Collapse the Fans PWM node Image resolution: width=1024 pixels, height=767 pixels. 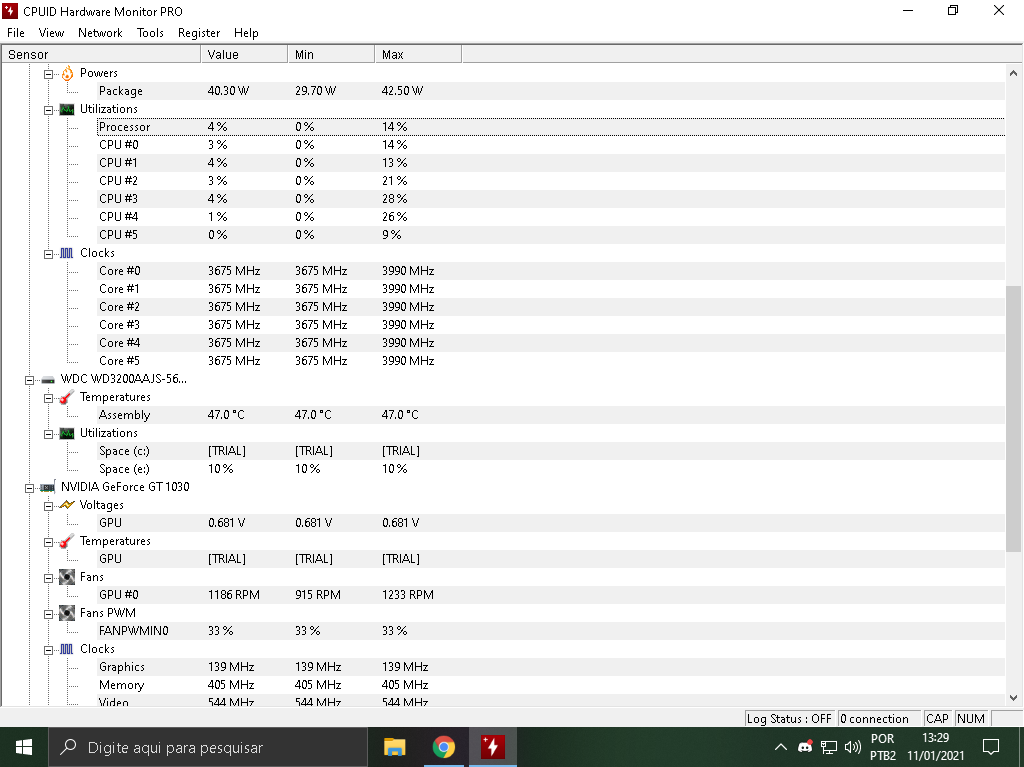(x=48, y=613)
